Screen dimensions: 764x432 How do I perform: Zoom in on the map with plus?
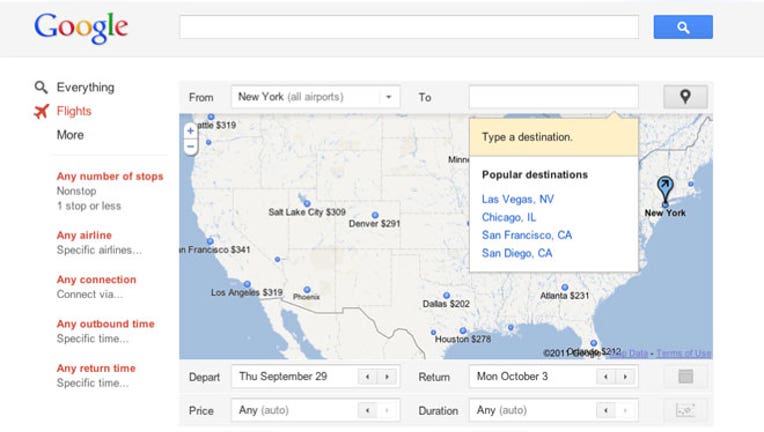[191, 131]
